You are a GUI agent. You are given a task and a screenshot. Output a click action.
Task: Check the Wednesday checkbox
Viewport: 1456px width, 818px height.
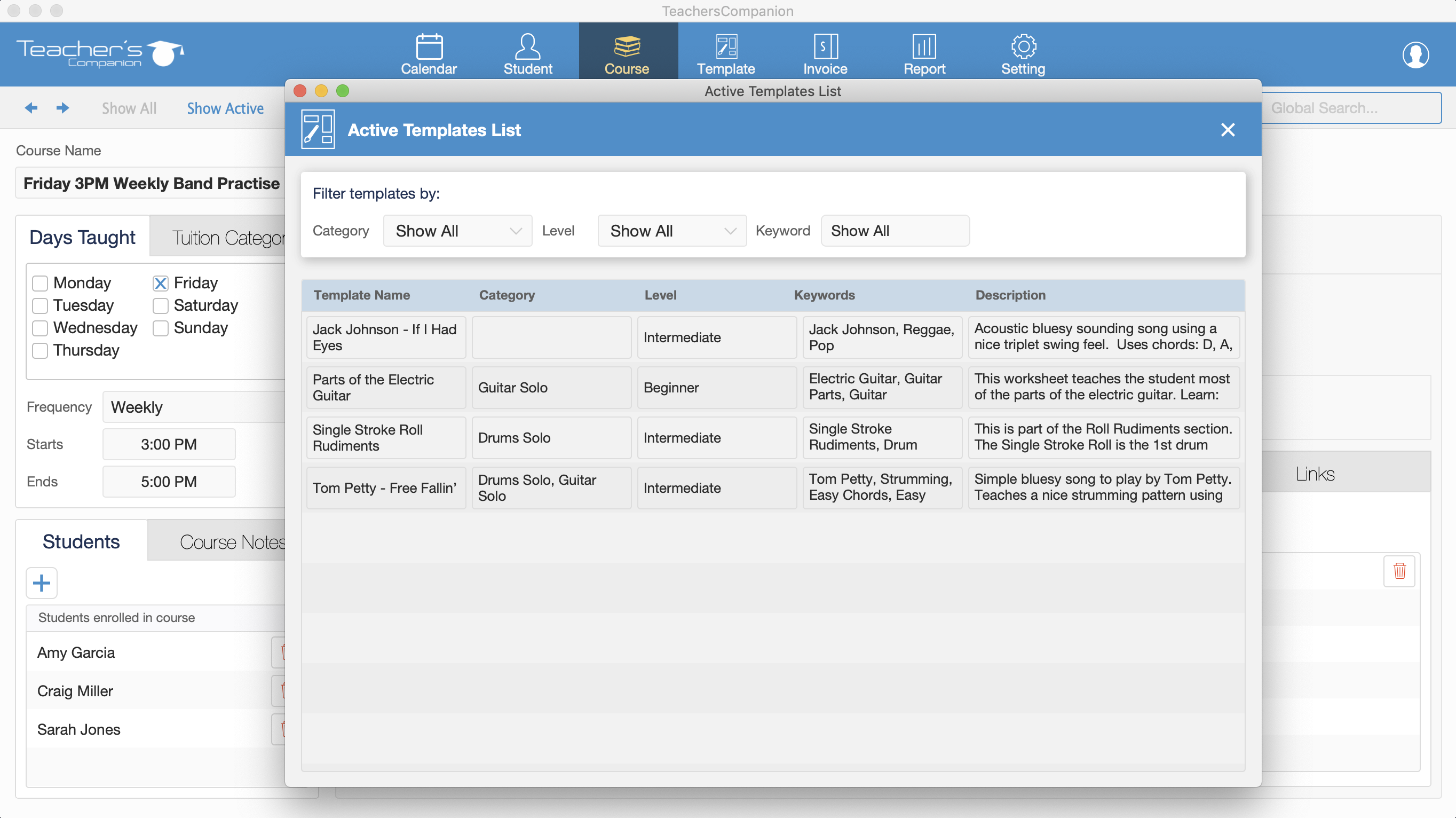coord(40,328)
